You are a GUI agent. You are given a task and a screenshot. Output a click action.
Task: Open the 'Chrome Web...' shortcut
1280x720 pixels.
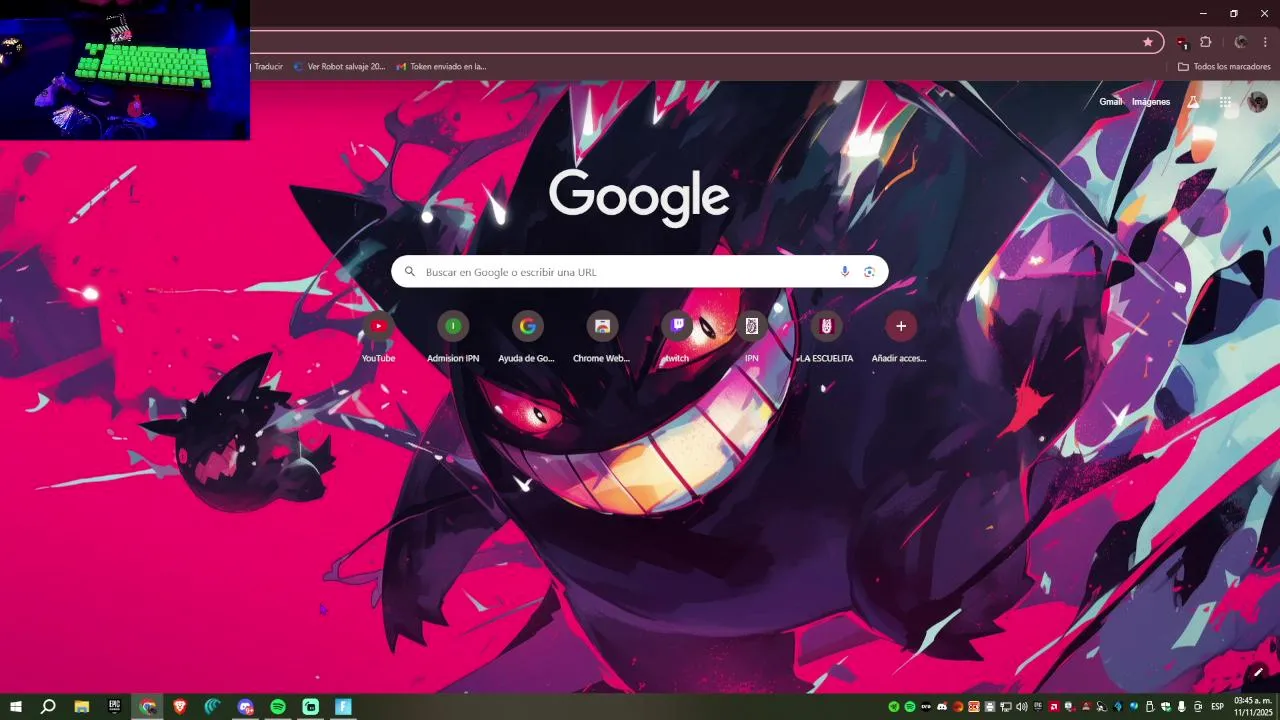[602, 336]
